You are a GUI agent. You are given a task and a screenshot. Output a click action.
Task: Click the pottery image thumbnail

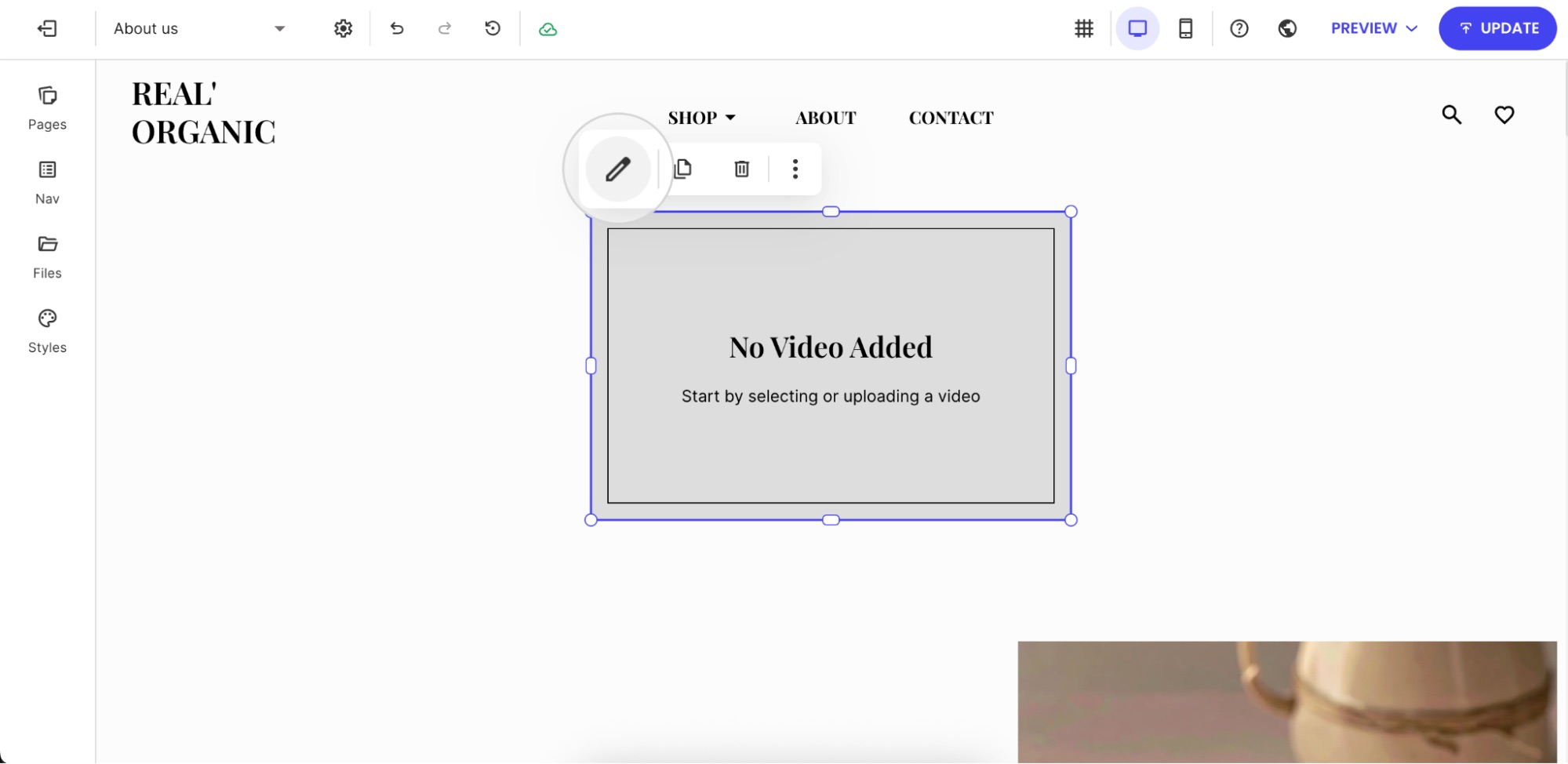pos(1287,702)
